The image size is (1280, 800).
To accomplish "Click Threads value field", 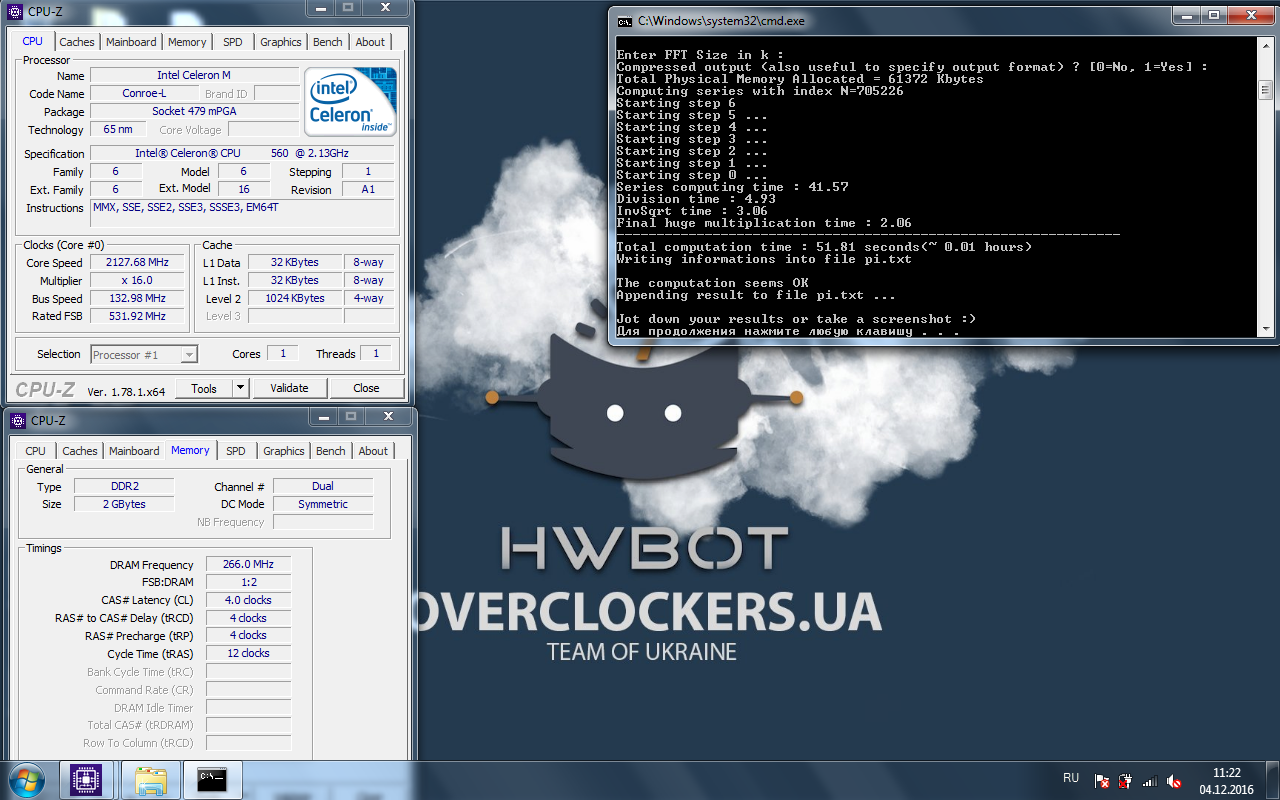I will tap(375, 354).
